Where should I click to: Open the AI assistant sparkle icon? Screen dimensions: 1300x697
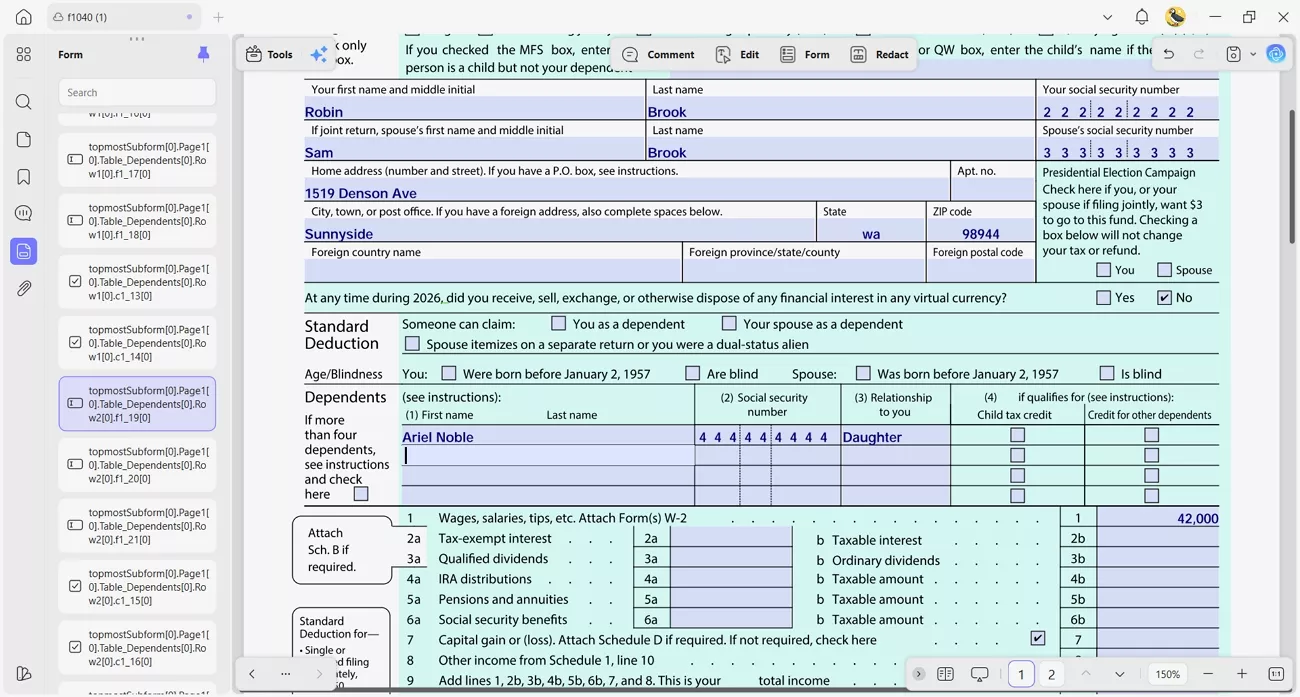[x=318, y=55]
